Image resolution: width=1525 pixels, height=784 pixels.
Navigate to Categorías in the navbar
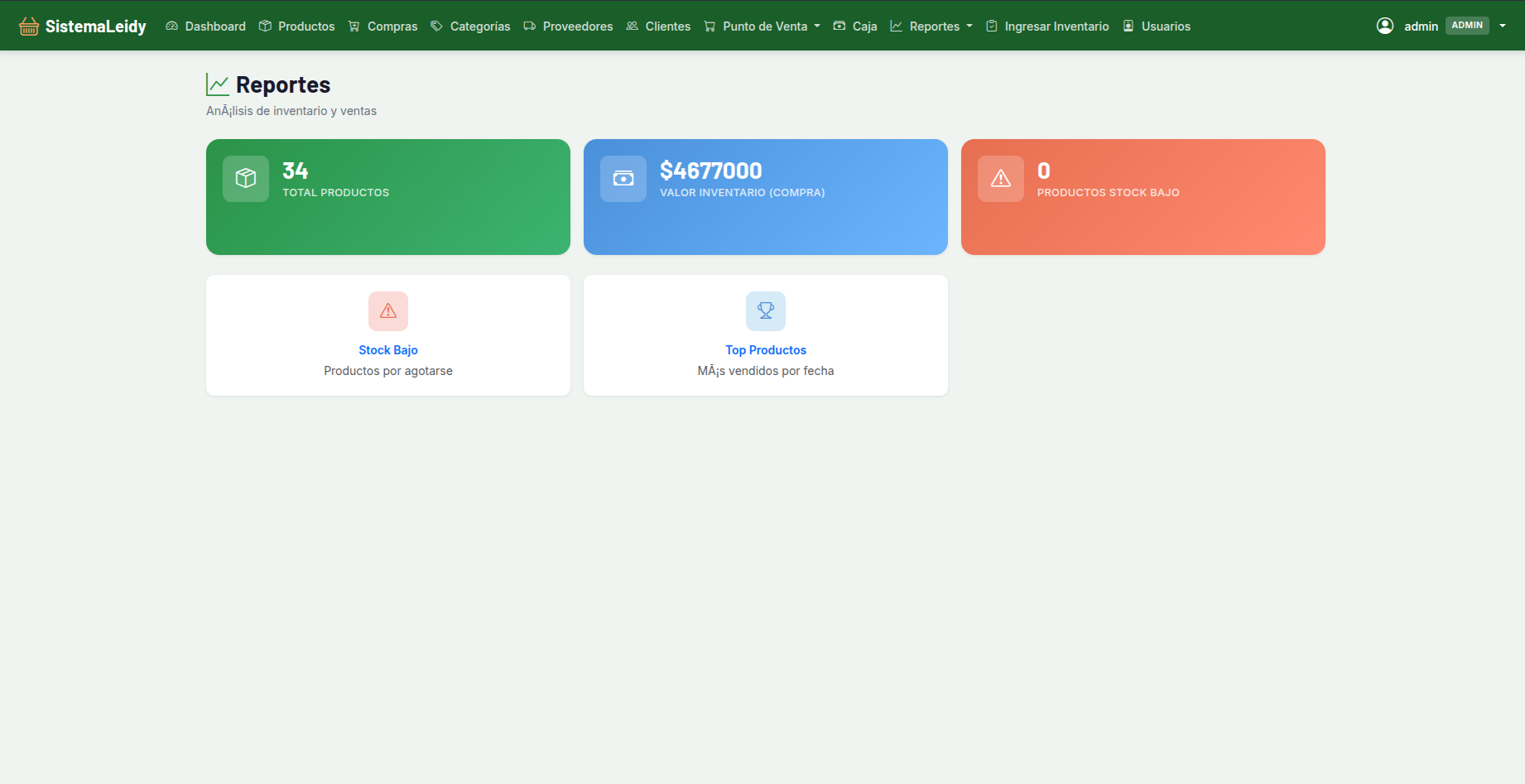471,26
